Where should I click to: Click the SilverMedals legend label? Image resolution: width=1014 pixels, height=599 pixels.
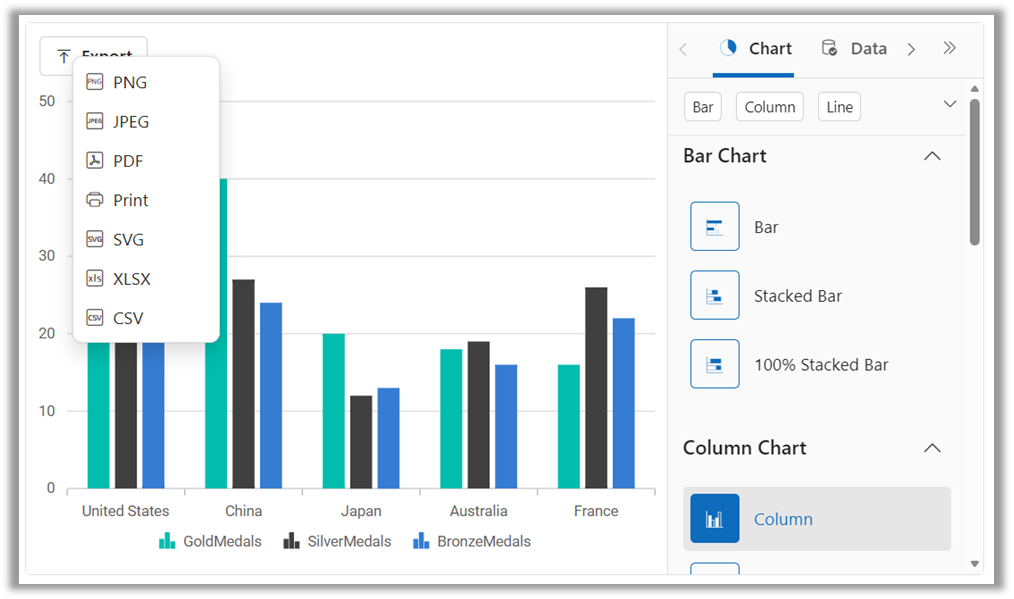(x=349, y=541)
